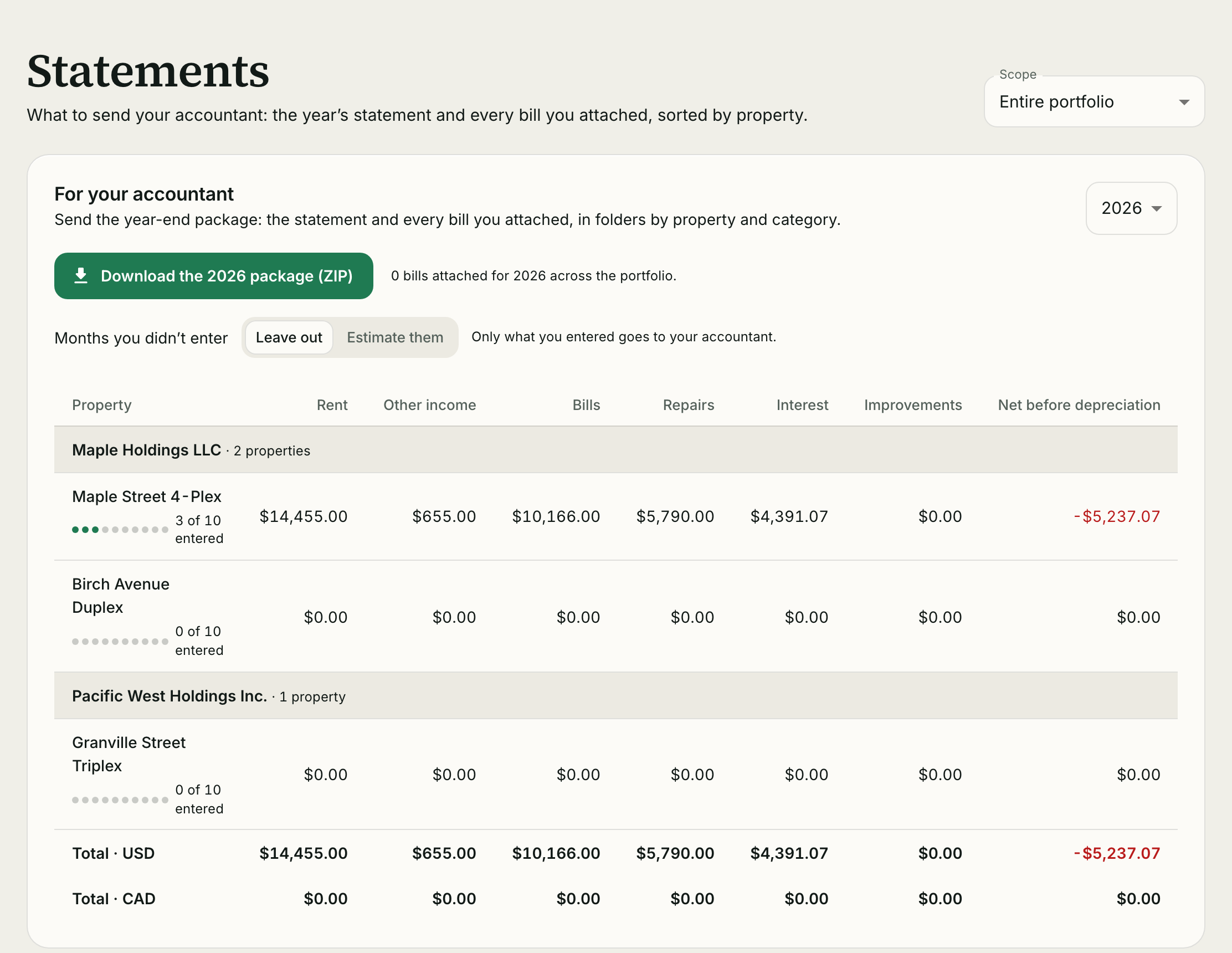The height and width of the screenshot is (953, 1232).
Task: Click the Property column header
Action: (101, 405)
